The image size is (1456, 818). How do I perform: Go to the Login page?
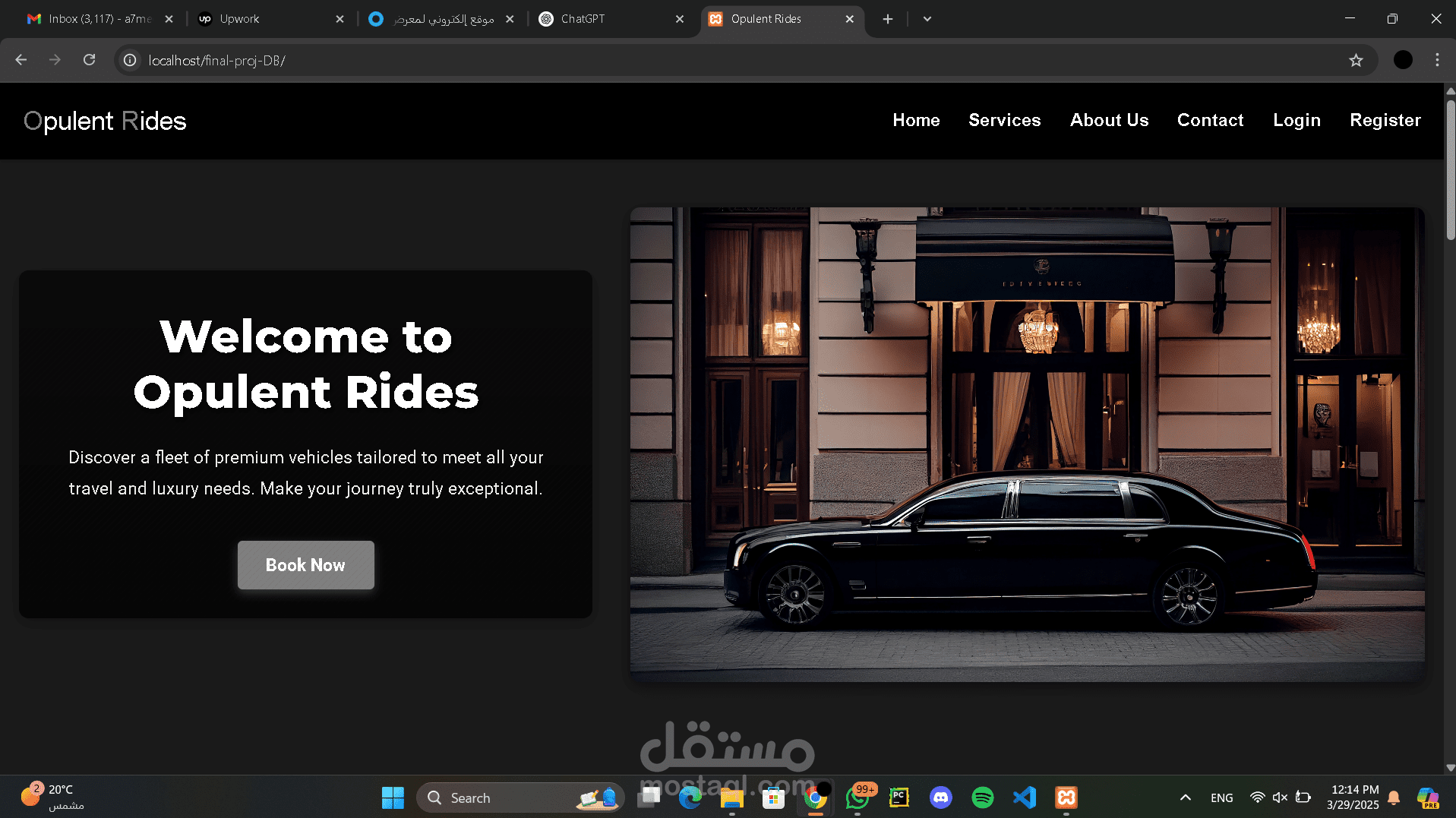coord(1297,120)
